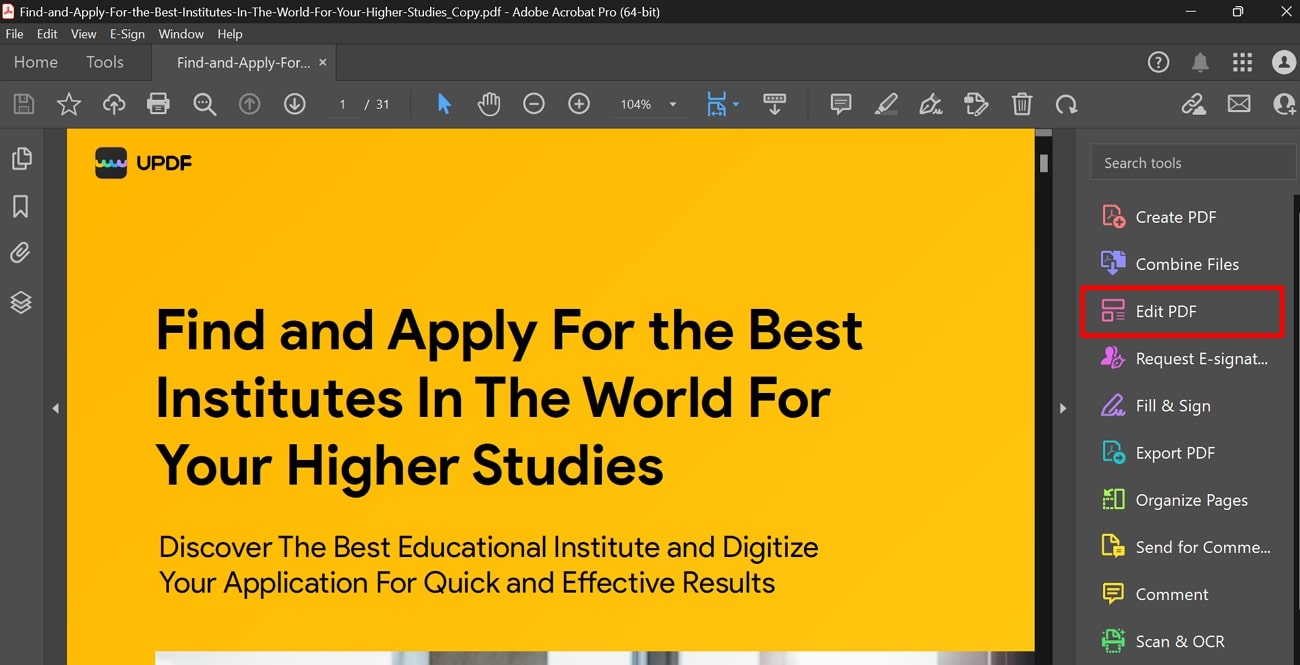Add a sticky note comment

(840, 103)
